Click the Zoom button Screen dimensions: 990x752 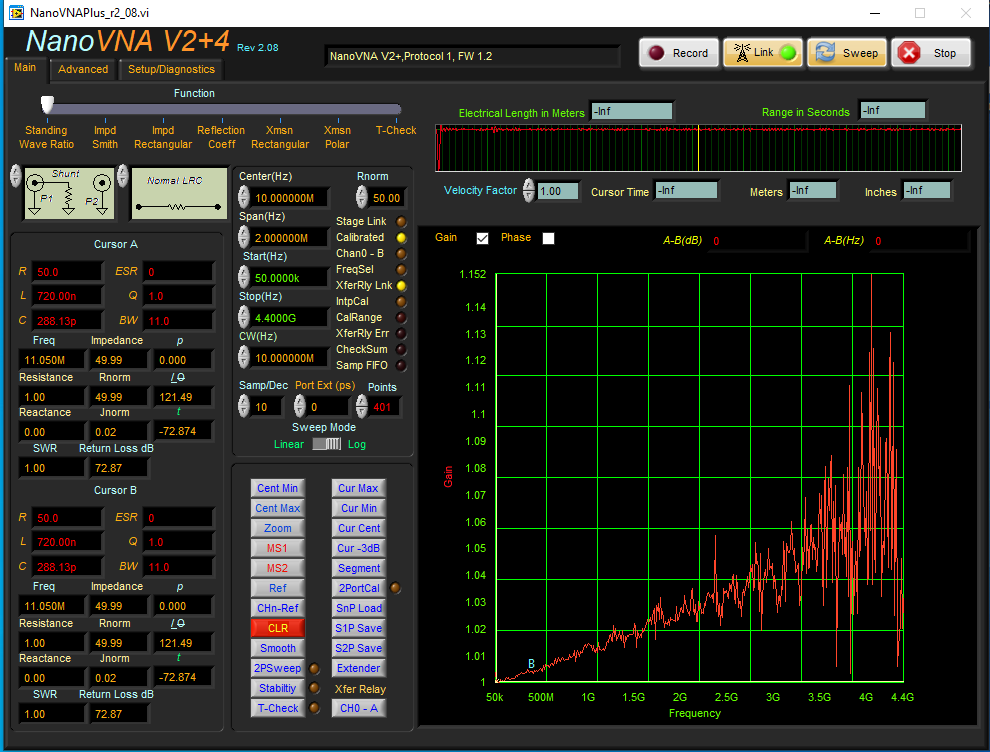tap(277, 528)
